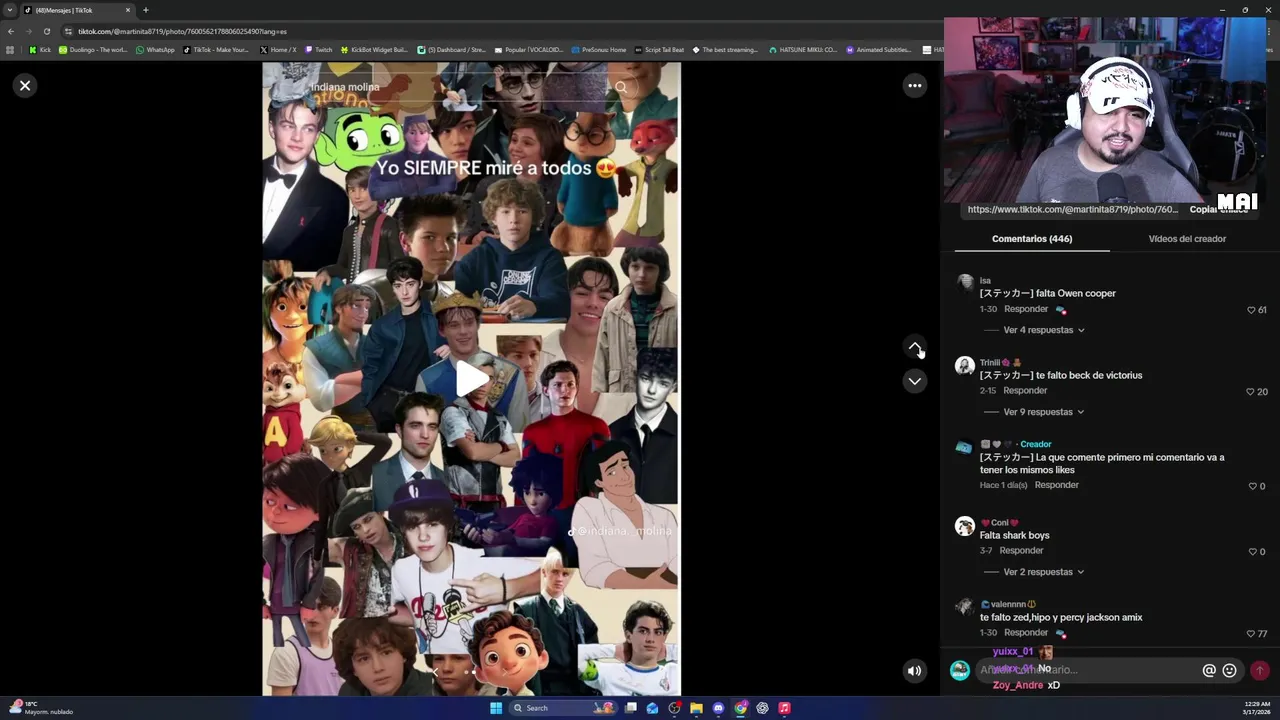Viewport: 1280px width, 720px height.
Task: Close the TikTok photo viewer
Action: 25,85
